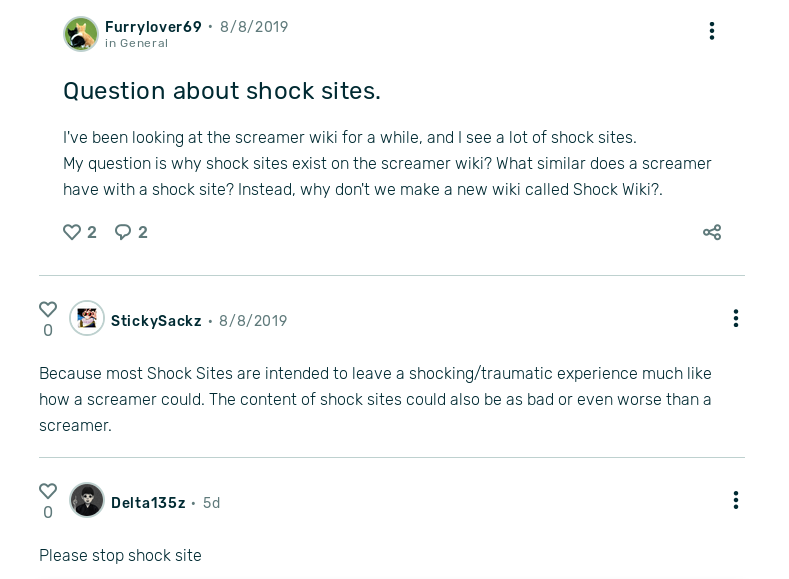Click the post's comment bubble icon
Screen dimensions: 789x579
coord(123,232)
